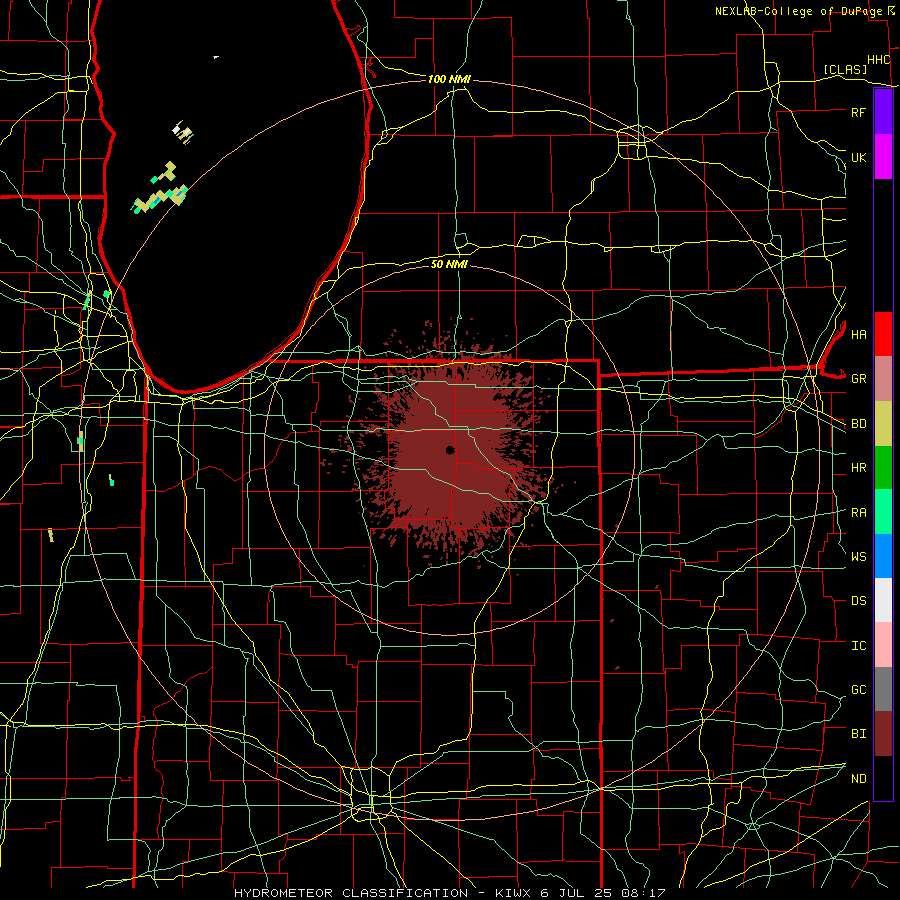Click the BD yellow legend swatch
This screenshot has height=900, width=900.
(883, 424)
